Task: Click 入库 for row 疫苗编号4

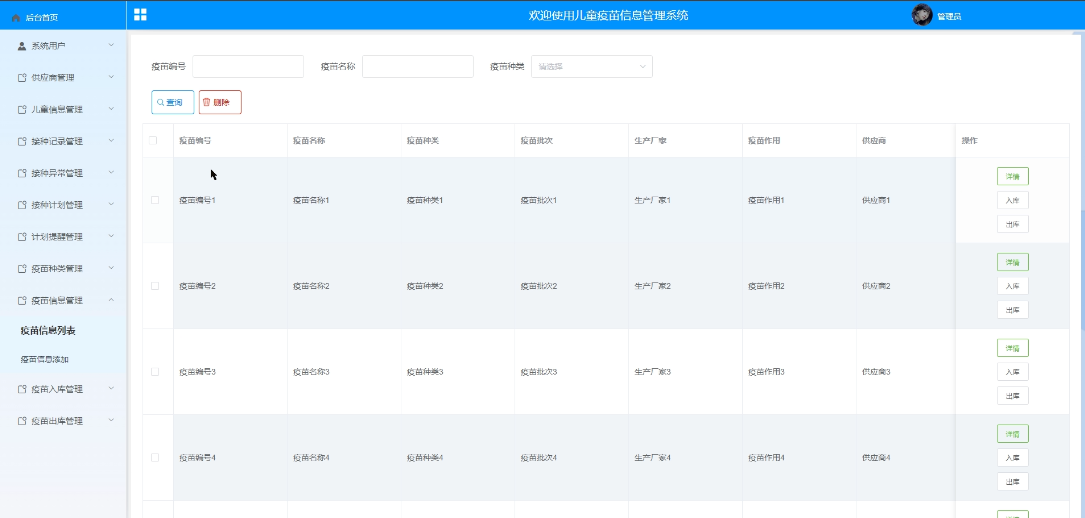Action: click(1012, 457)
